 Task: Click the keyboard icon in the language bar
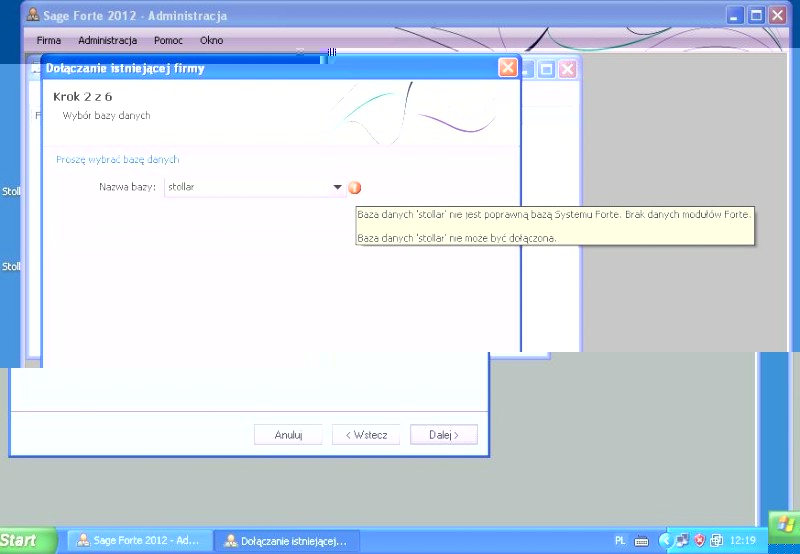click(x=641, y=541)
